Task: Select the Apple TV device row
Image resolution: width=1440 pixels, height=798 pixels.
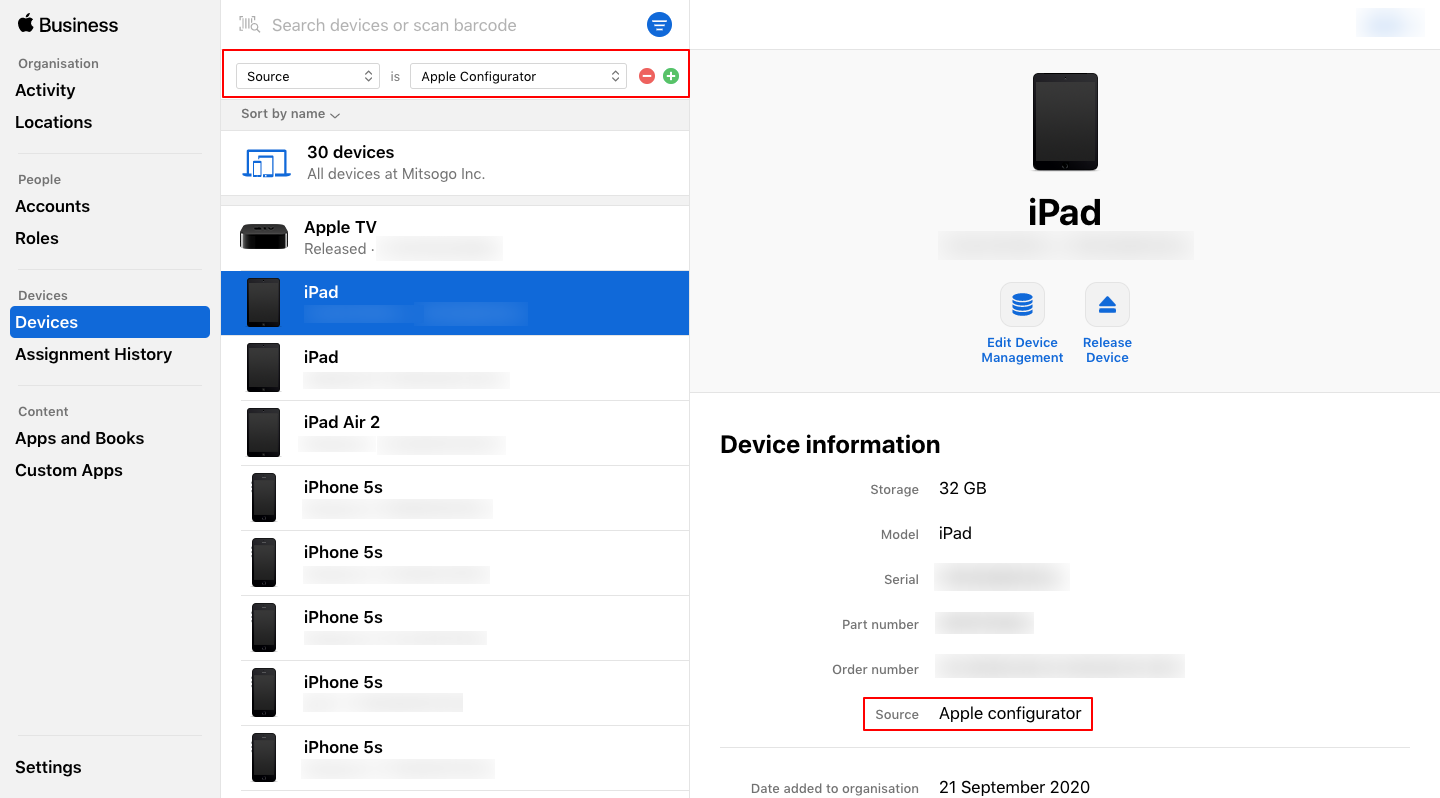Action: (x=455, y=238)
